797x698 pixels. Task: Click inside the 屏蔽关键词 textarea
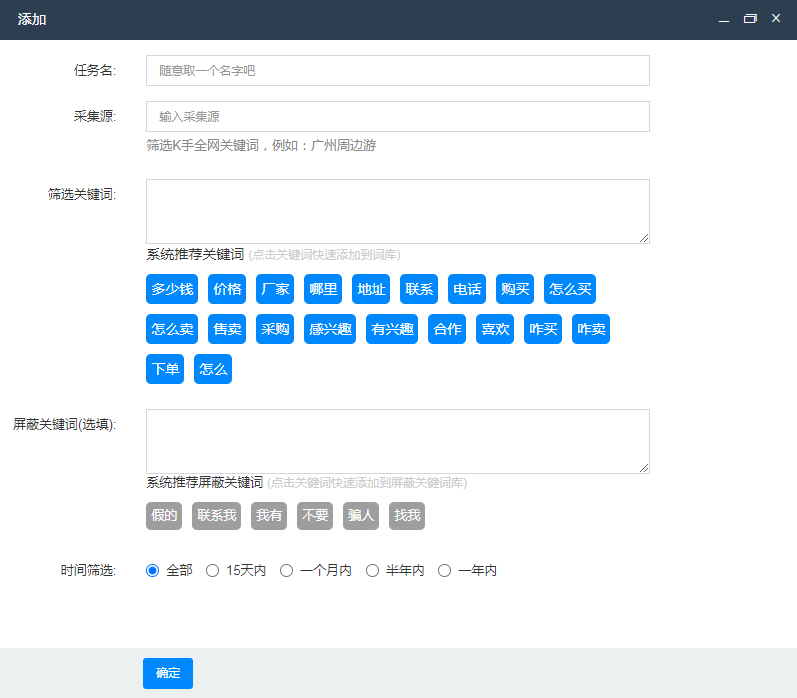point(397,441)
